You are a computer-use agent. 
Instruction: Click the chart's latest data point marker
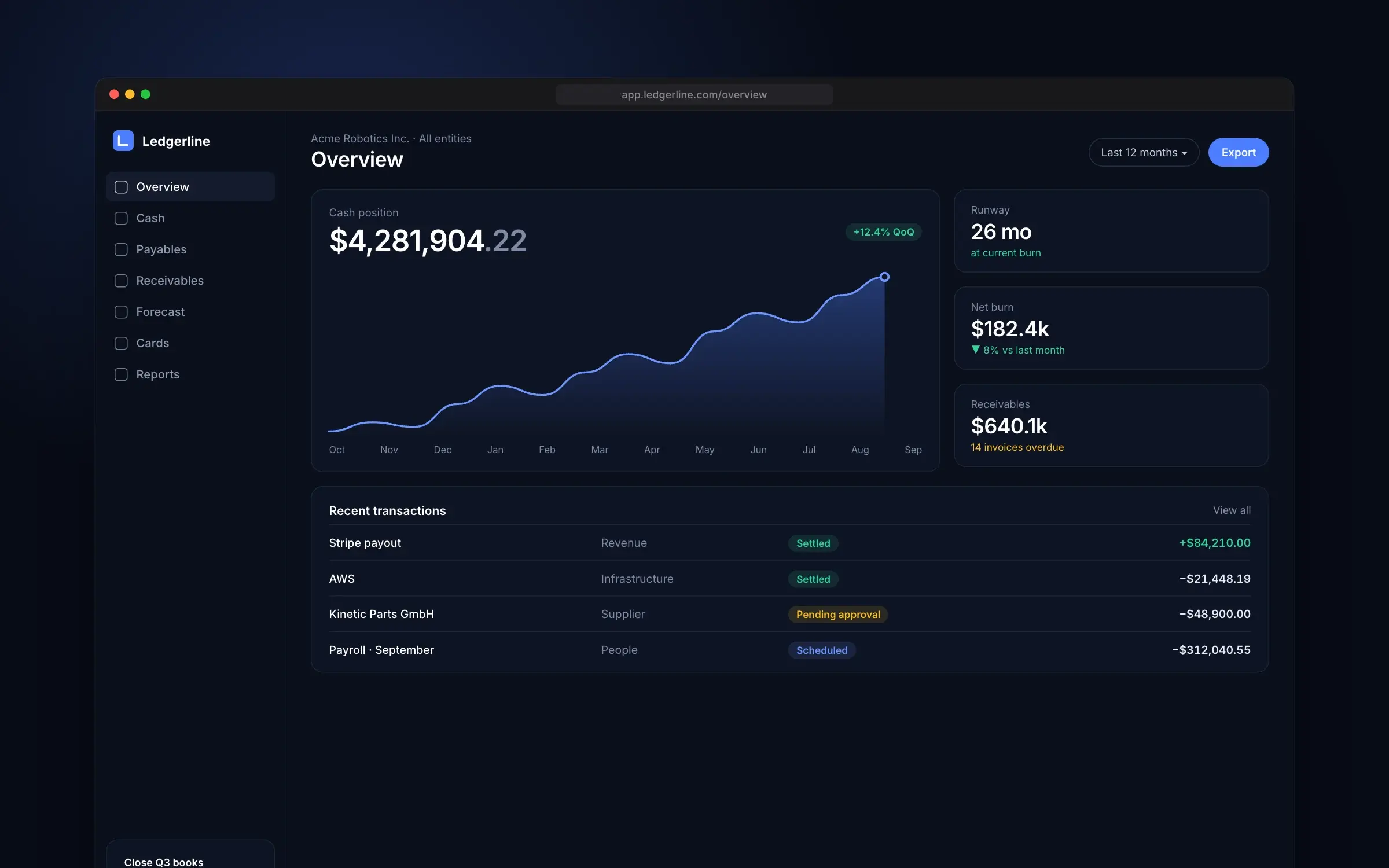(884, 277)
